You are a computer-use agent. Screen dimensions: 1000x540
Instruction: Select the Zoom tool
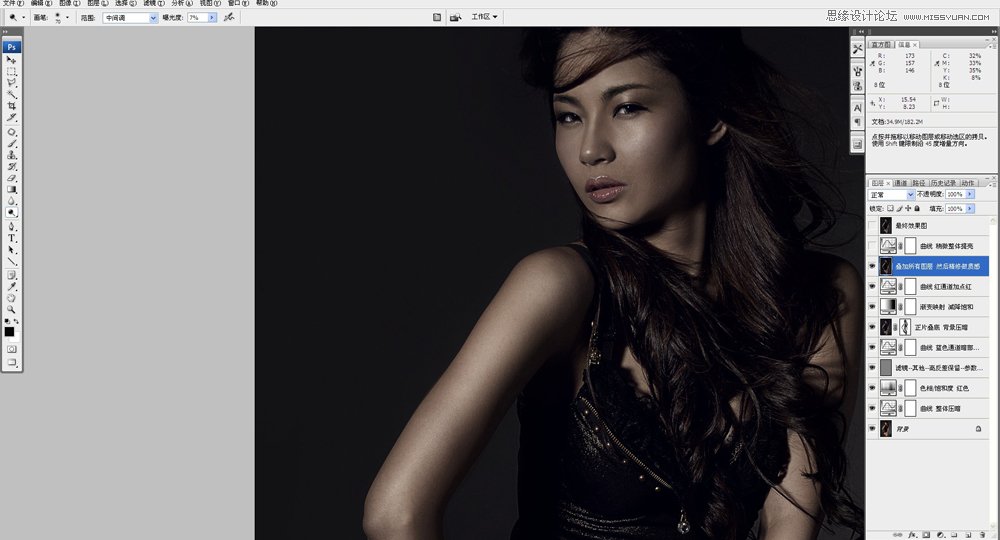point(11,309)
